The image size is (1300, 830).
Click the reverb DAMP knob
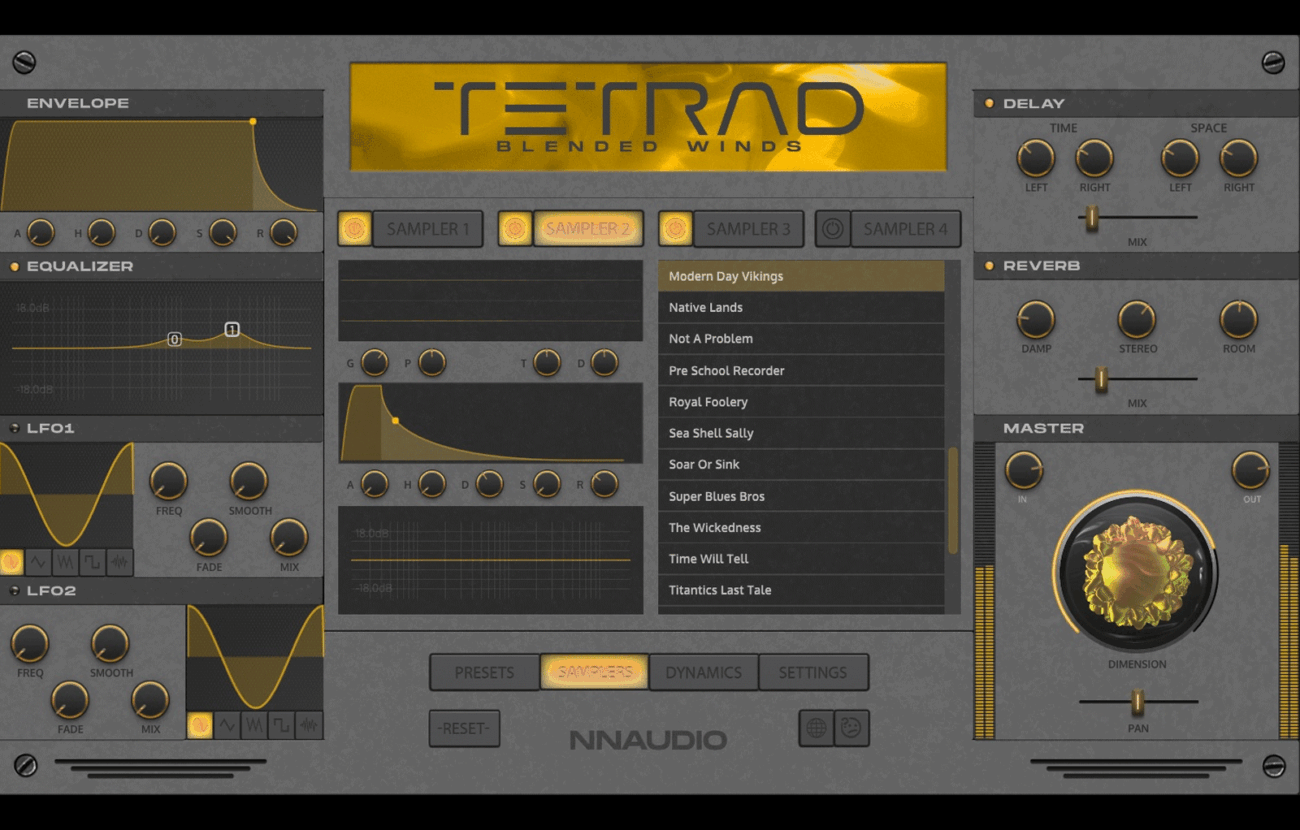click(x=1036, y=320)
